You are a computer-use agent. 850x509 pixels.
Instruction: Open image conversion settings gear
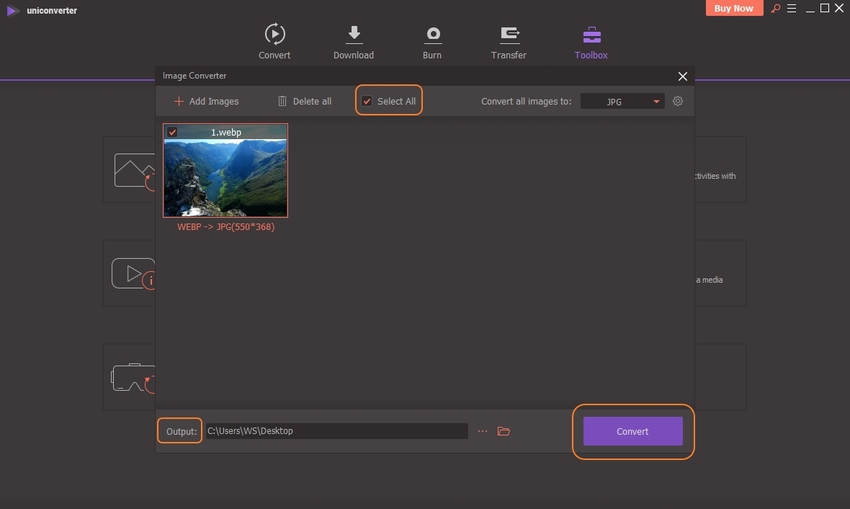678,101
